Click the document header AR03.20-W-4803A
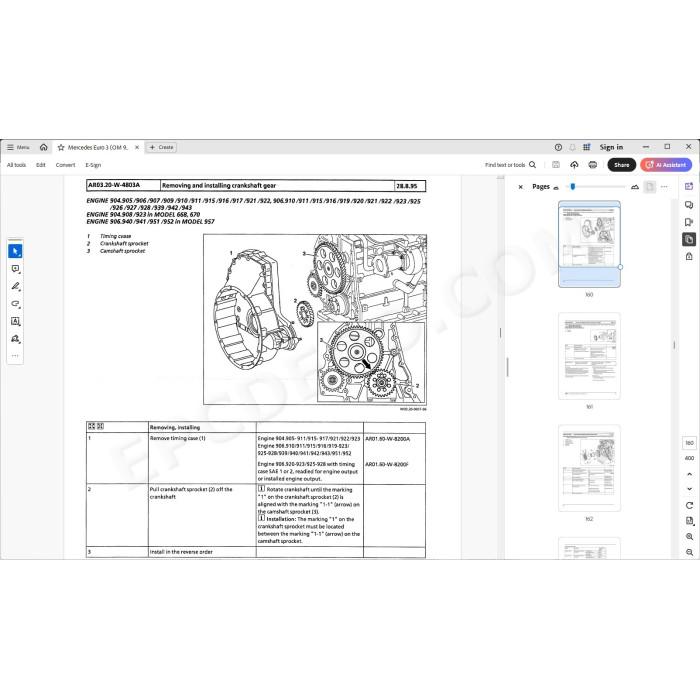The width and height of the screenshot is (700, 700). pyautogui.click(x=114, y=185)
